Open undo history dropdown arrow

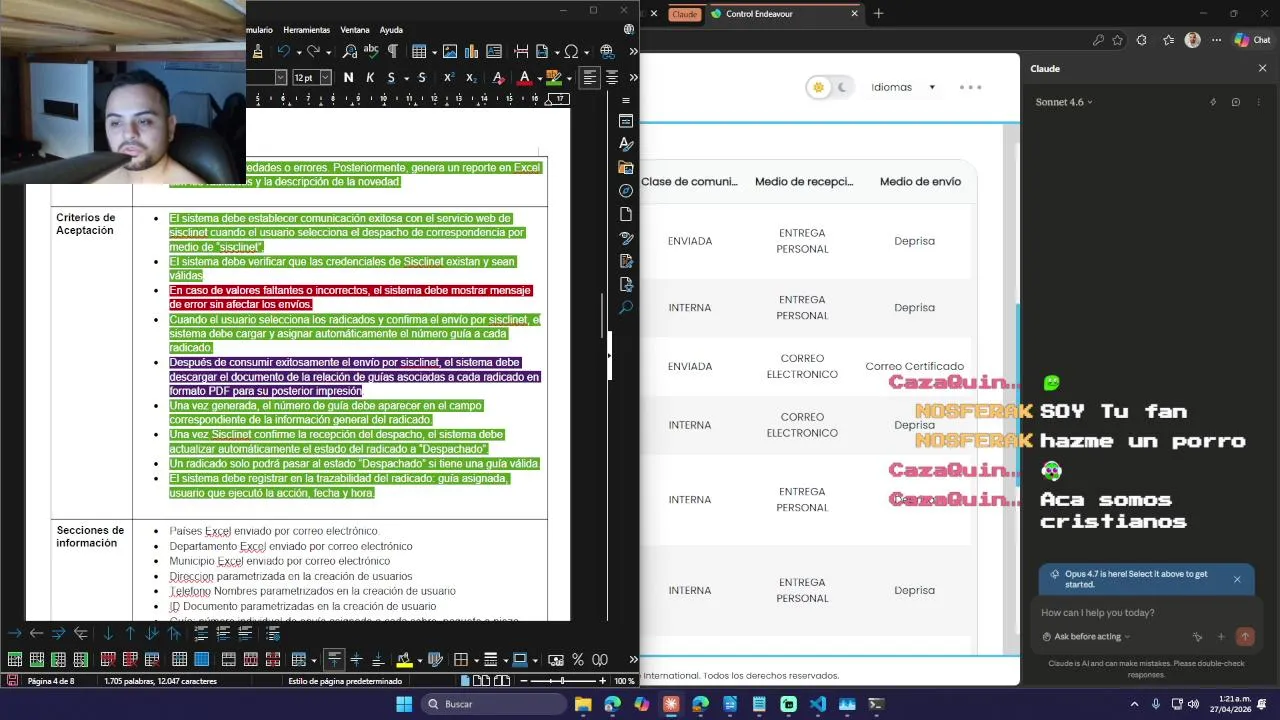click(298, 52)
